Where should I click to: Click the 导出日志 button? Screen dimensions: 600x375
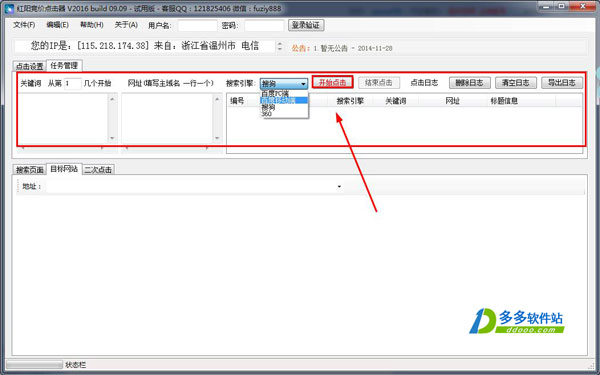tap(562, 82)
